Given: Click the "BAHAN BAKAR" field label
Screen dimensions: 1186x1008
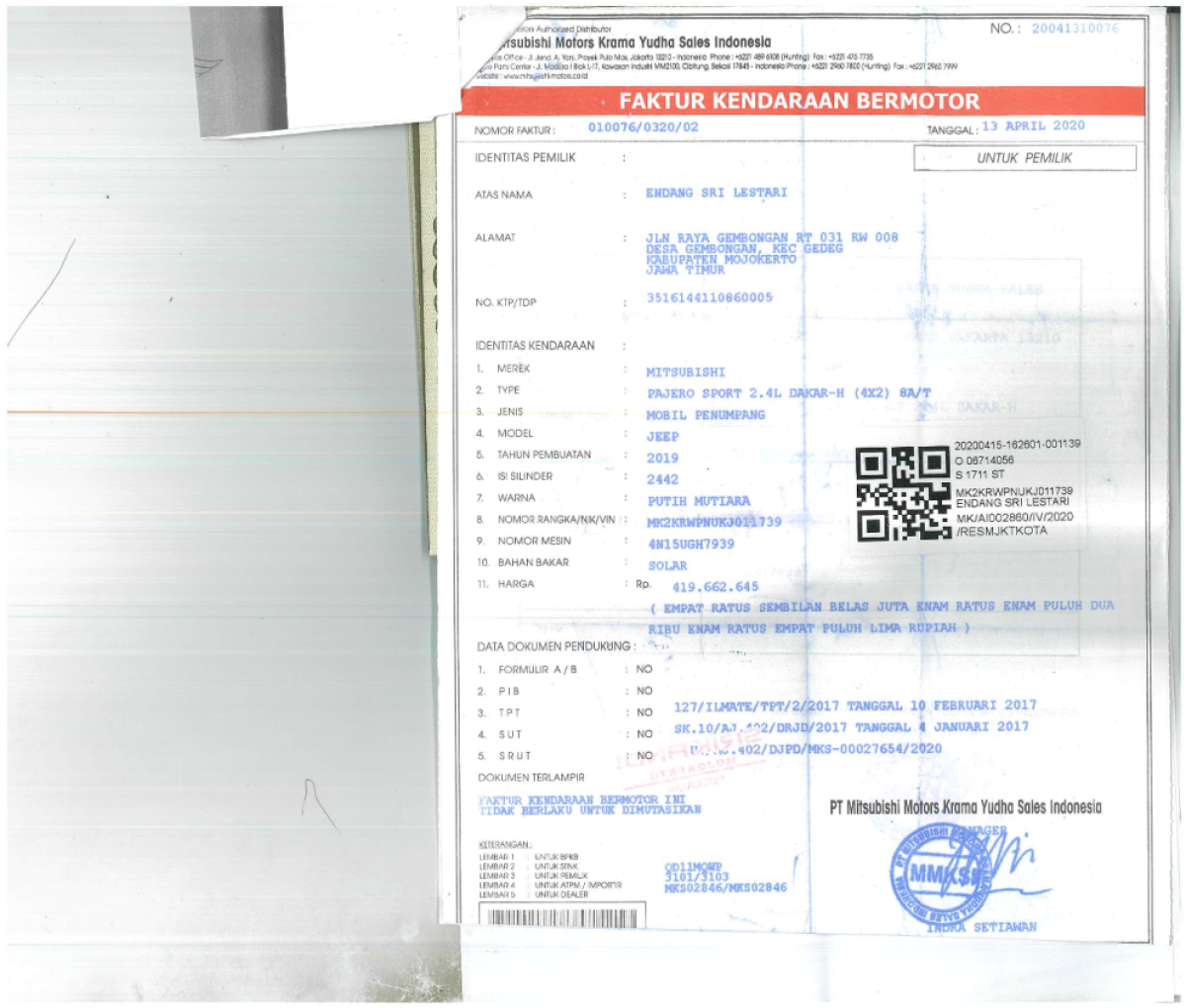Looking at the screenshot, I should click(533, 562).
